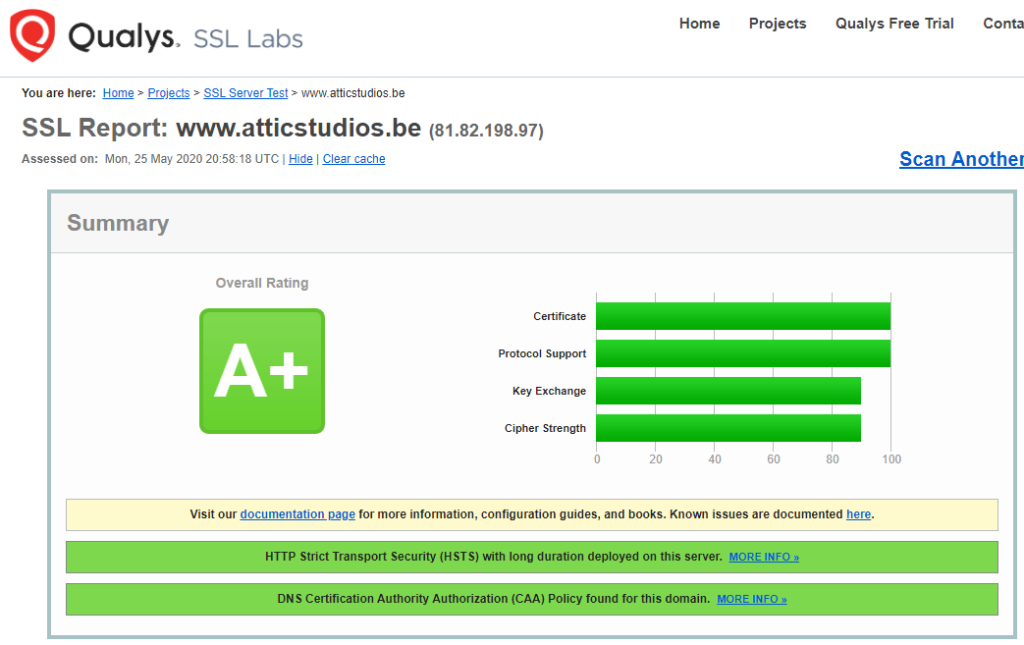Image resolution: width=1024 pixels, height=645 pixels.
Task: Follow the Home breadcrumb link
Action: coord(118,93)
